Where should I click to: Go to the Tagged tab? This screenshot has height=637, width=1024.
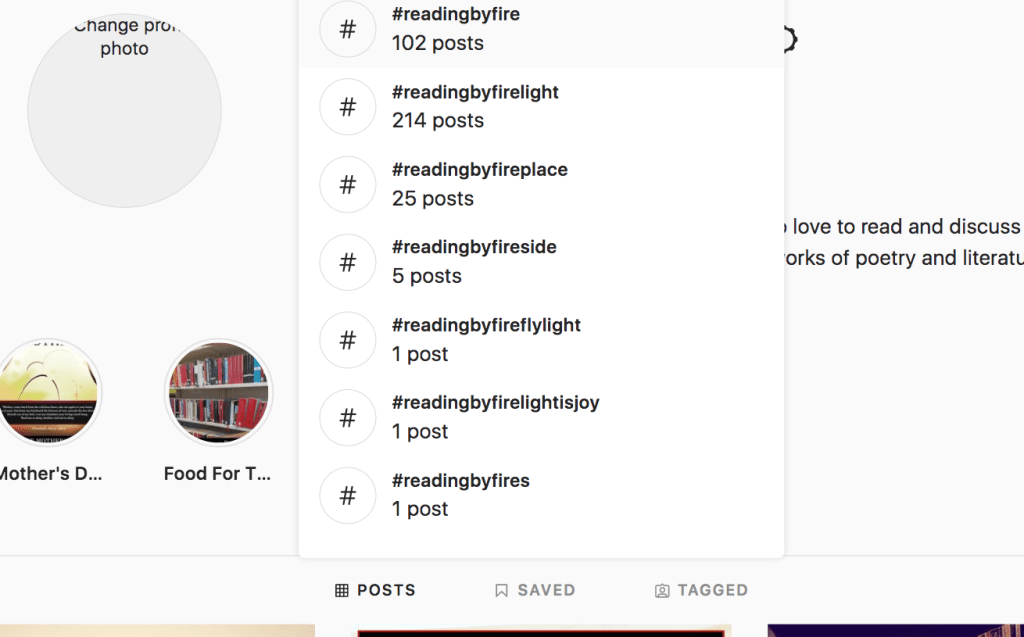point(701,591)
